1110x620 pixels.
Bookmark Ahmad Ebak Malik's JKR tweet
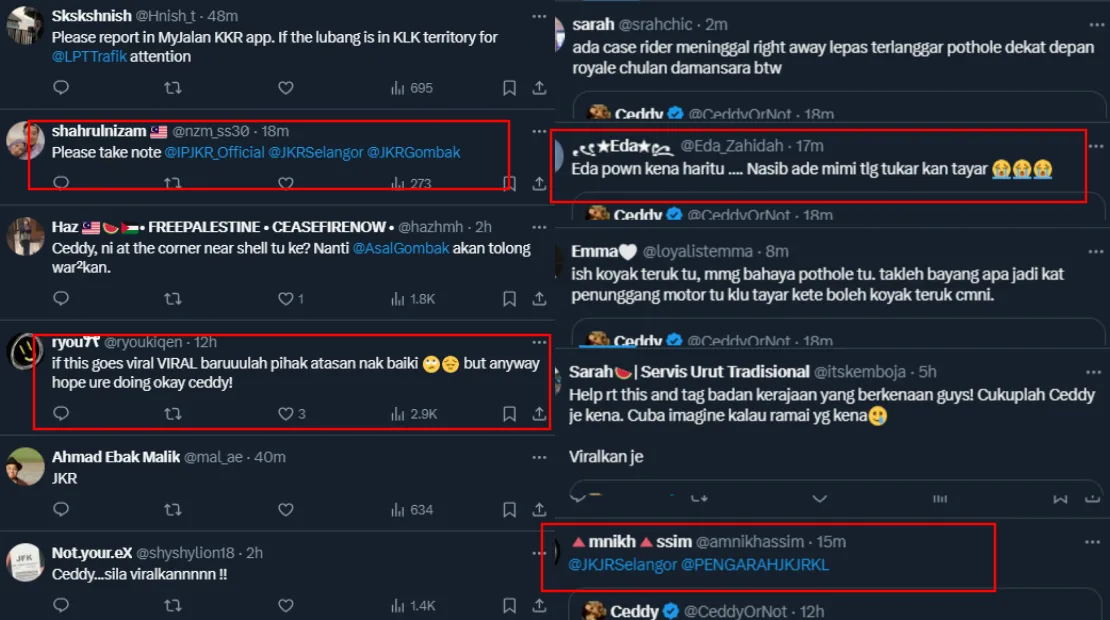[509, 509]
